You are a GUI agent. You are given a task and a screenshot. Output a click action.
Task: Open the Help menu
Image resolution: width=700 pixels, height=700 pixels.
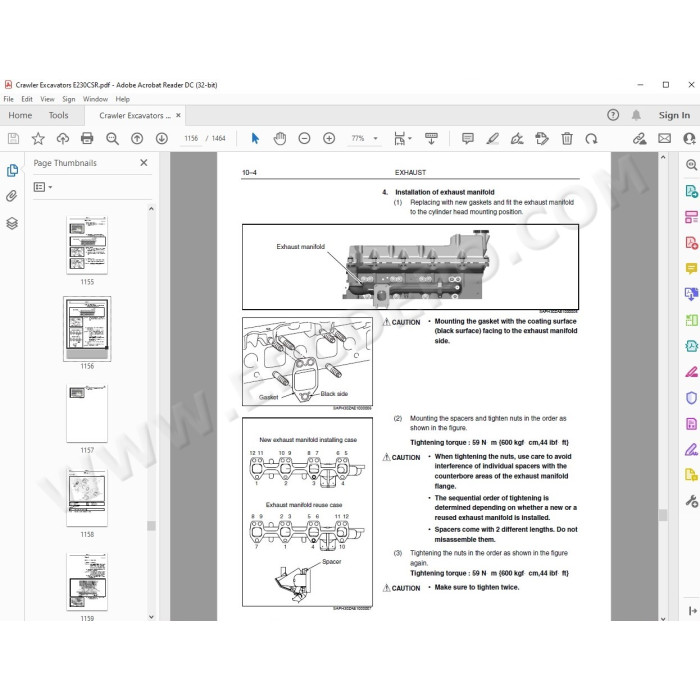pyautogui.click(x=123, y=99)
